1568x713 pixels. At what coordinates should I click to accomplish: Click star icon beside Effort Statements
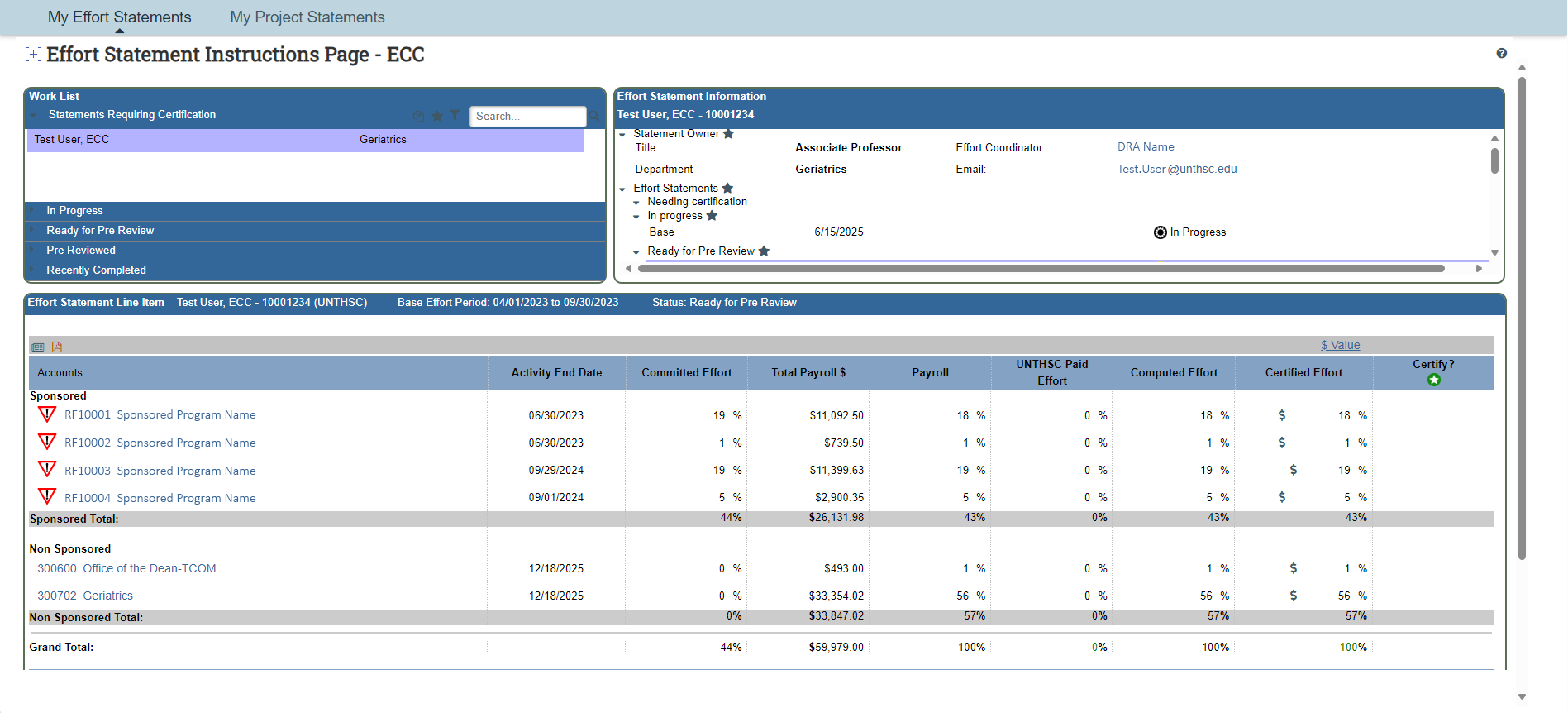[727, 189]
